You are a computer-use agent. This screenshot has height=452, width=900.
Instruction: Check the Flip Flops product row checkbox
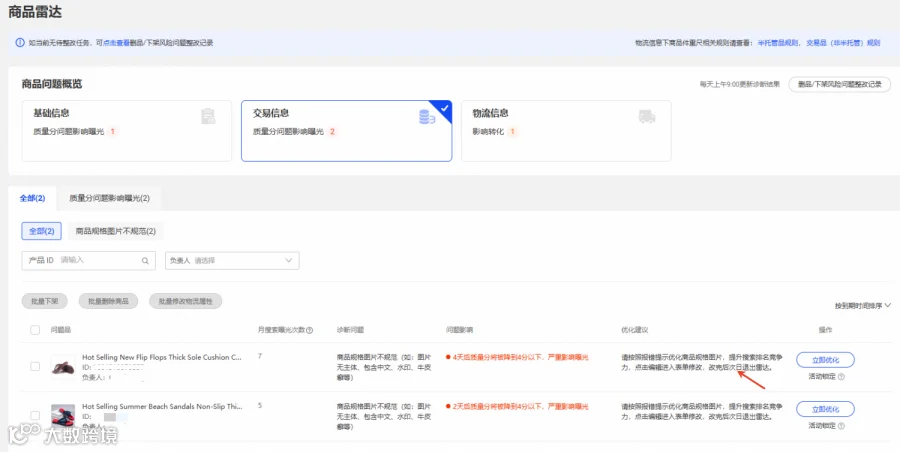point(35,366)
